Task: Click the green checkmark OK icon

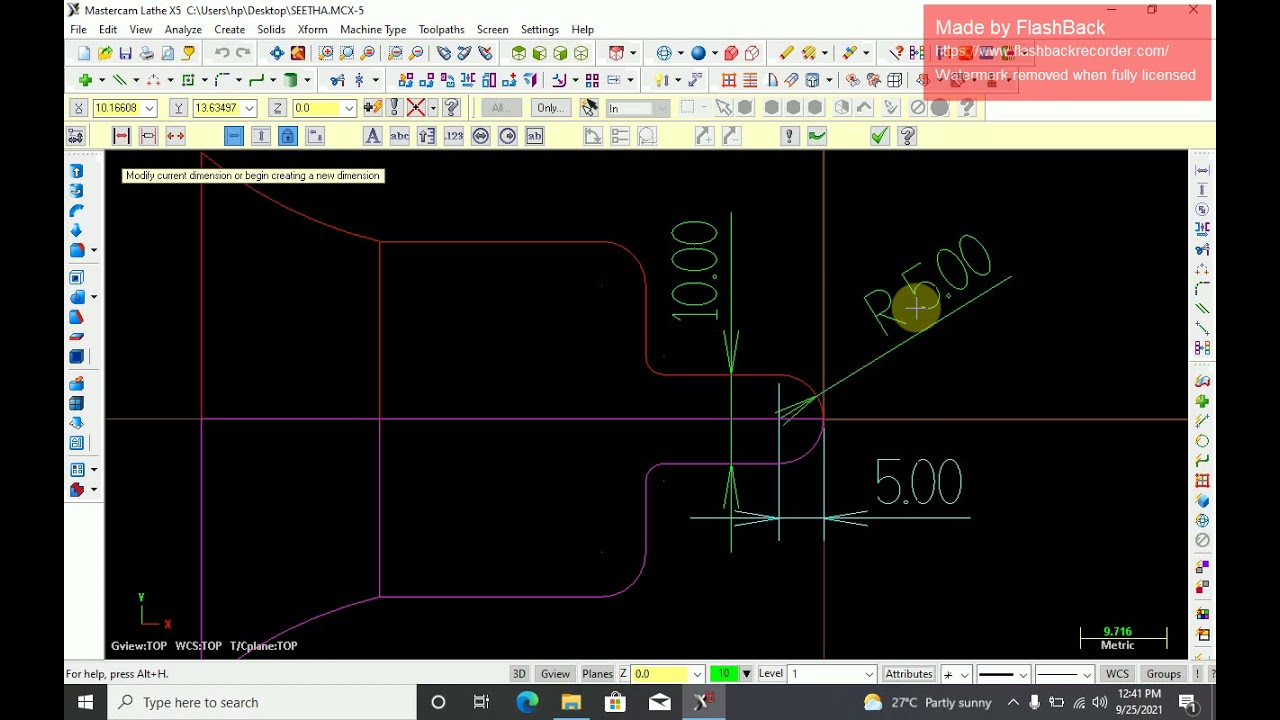Action: click(x=879, y=136)
